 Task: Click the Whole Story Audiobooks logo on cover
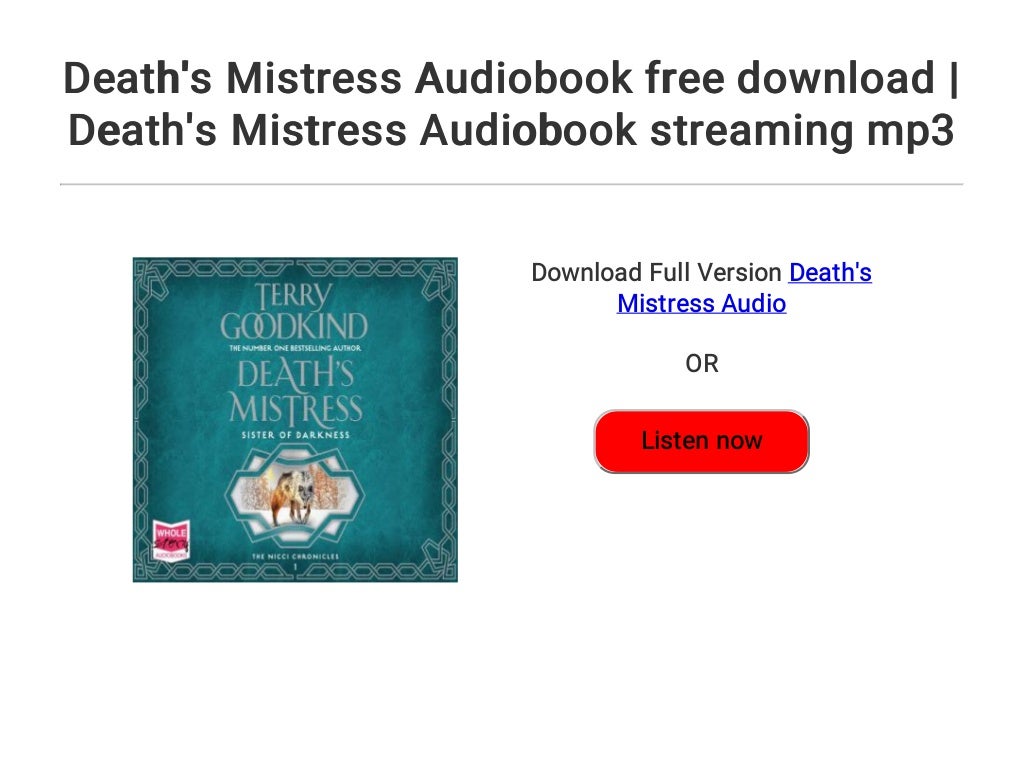click(170, 540)
